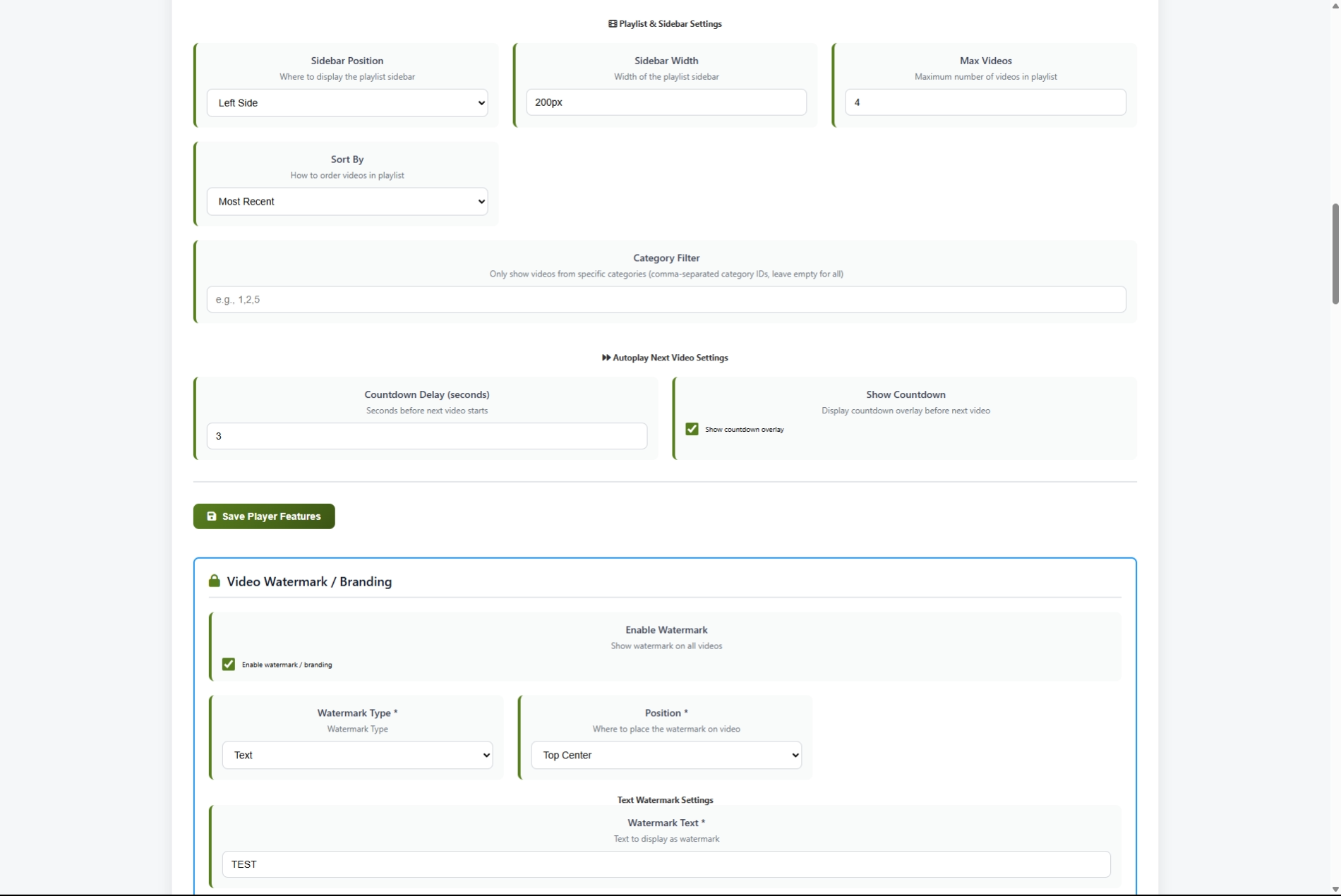Click the fast-forward icon beside Autoplay Next Video Settings
Screen dimensions: 1341x896
[606, 358]
